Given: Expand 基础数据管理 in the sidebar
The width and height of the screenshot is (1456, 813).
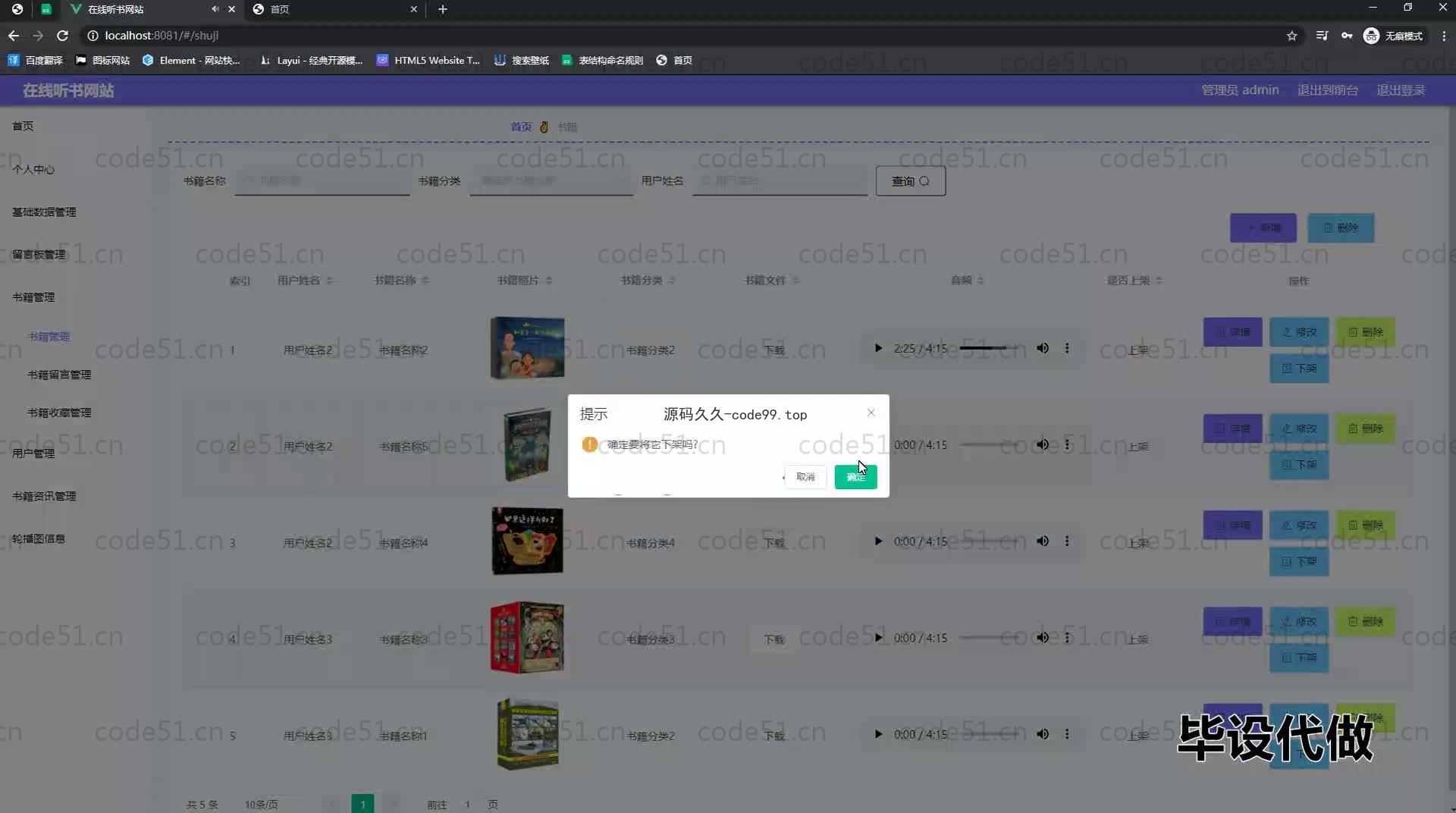Looking at the screenshot, I should click(x=44, y=212).
